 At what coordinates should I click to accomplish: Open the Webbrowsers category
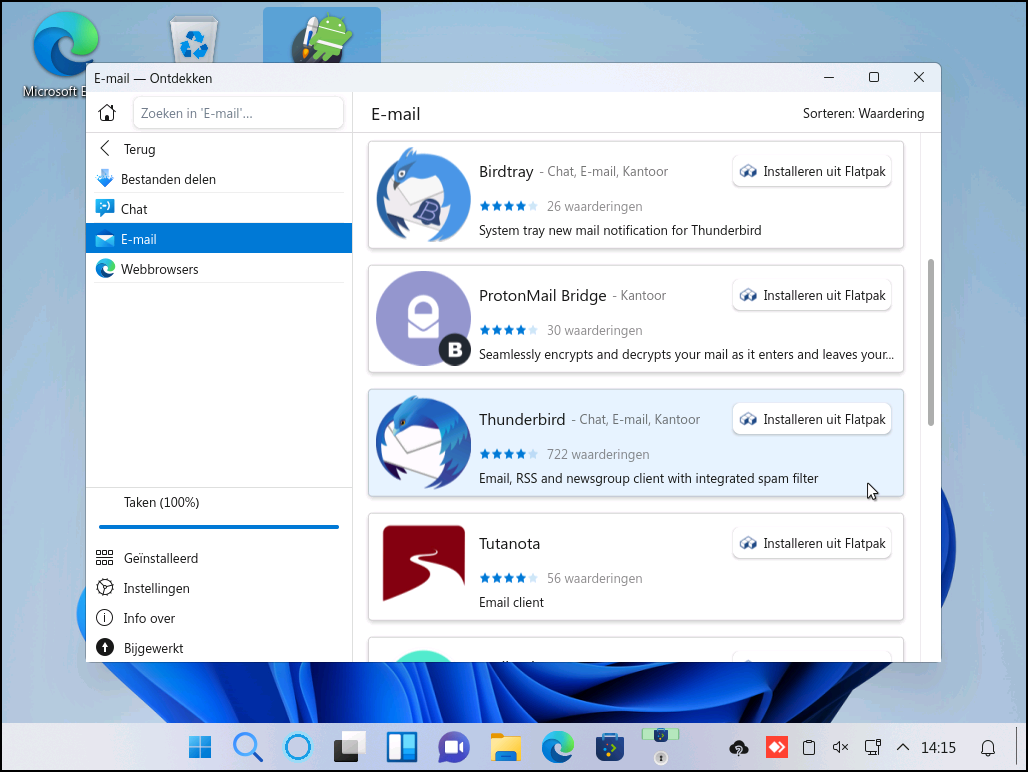tap(219, 269)
